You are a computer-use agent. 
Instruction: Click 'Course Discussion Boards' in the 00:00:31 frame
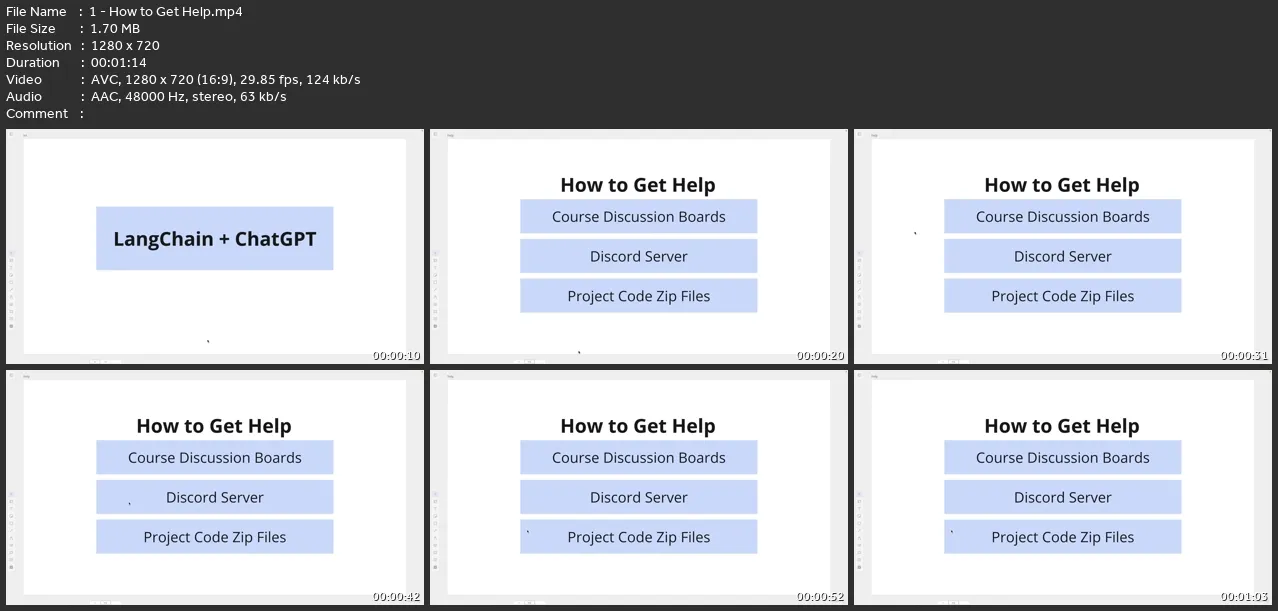coord(1062,216)
